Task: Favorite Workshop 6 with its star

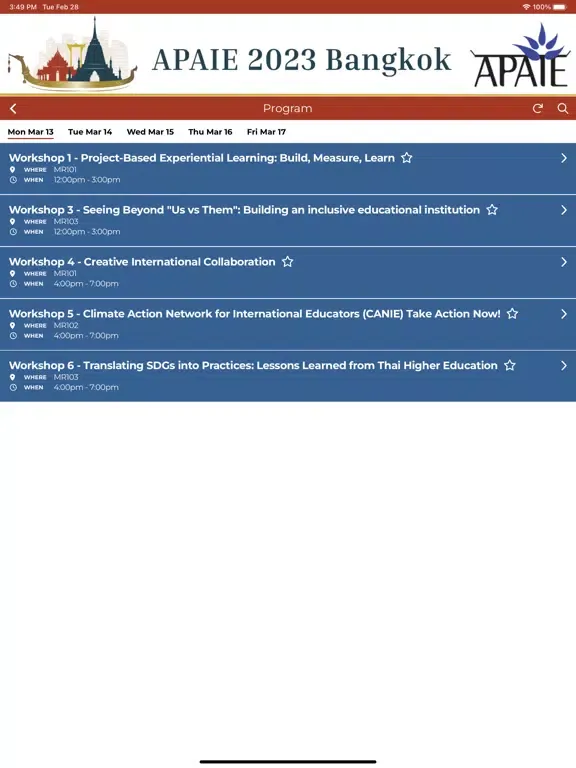Action: click(x=510, y=365)
